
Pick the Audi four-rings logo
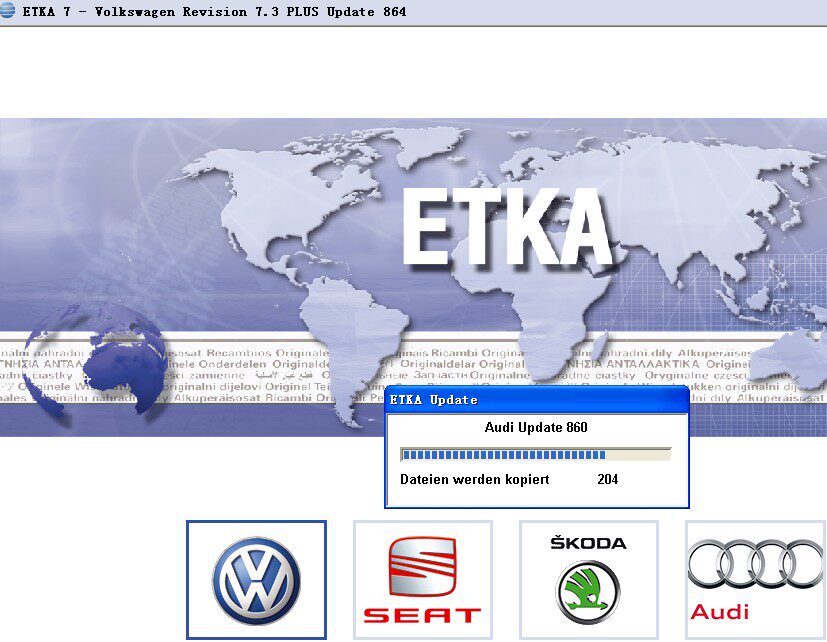click(x=755, y=580)
